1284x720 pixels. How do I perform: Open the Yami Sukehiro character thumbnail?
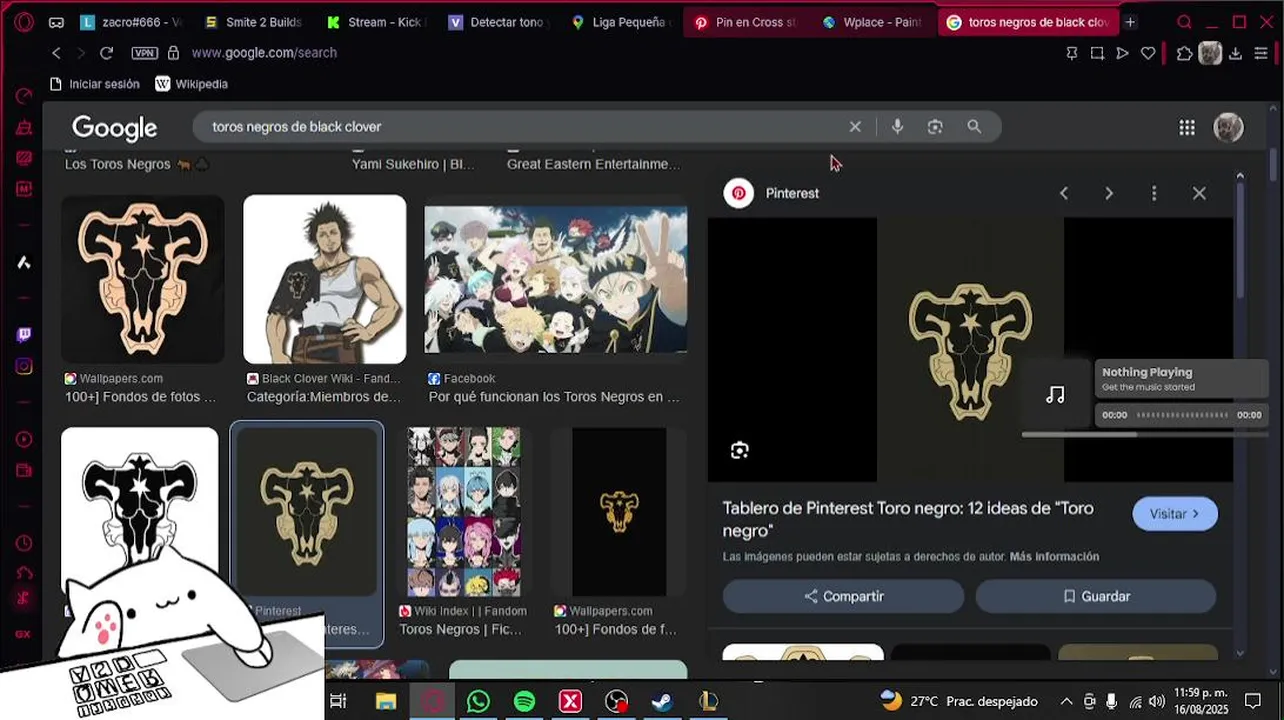pyautogui.click(x=325, y=279)
